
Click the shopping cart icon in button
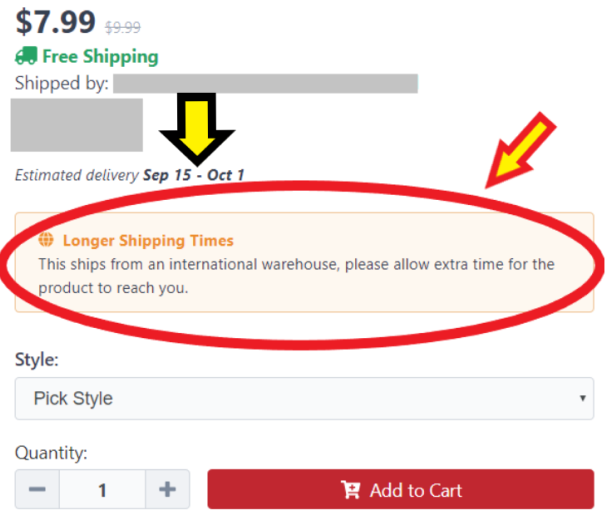[350, 489]
